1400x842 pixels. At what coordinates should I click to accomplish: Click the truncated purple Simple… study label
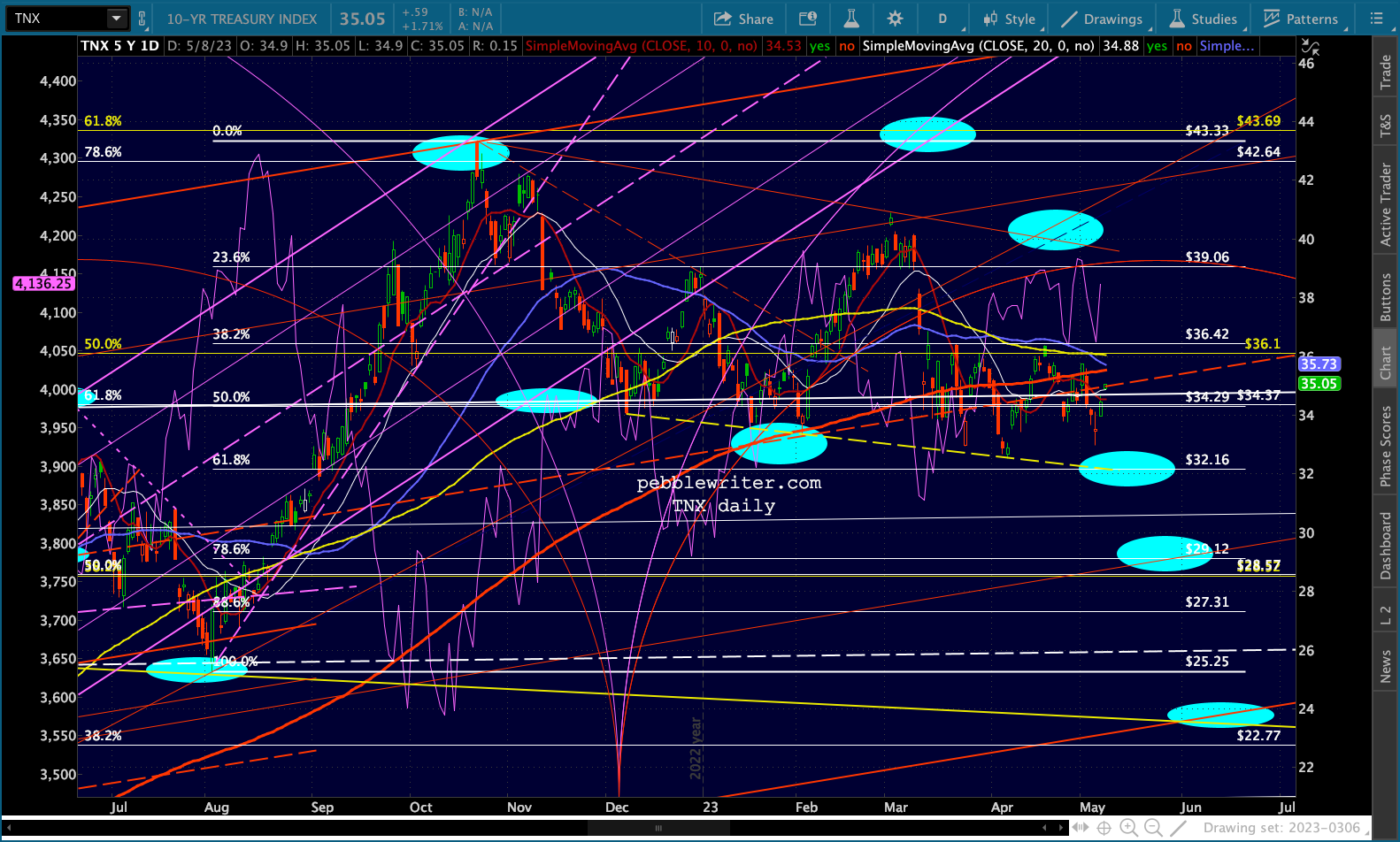tap(1227, 46)
